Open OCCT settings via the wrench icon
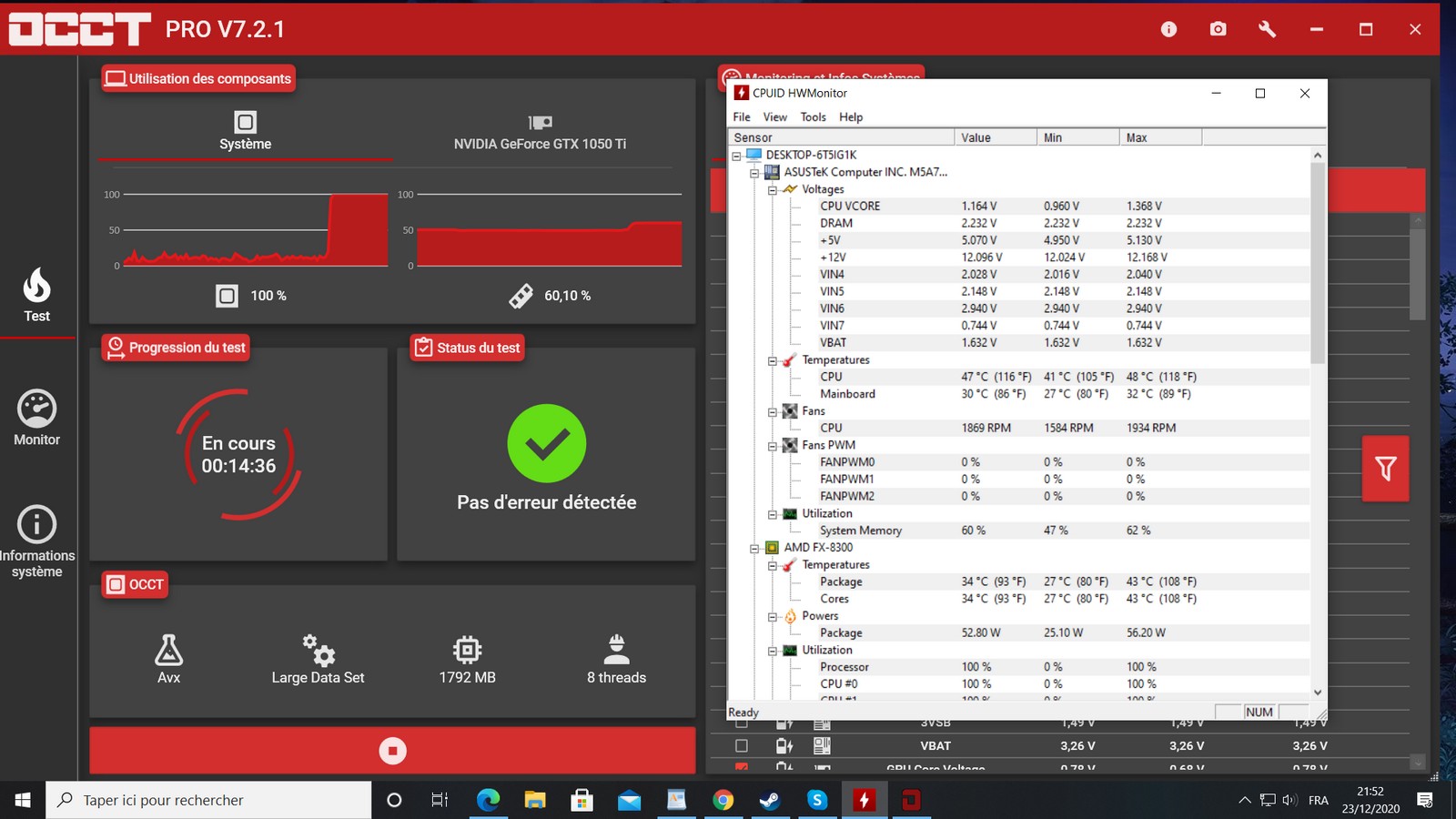 (1267, 29)
